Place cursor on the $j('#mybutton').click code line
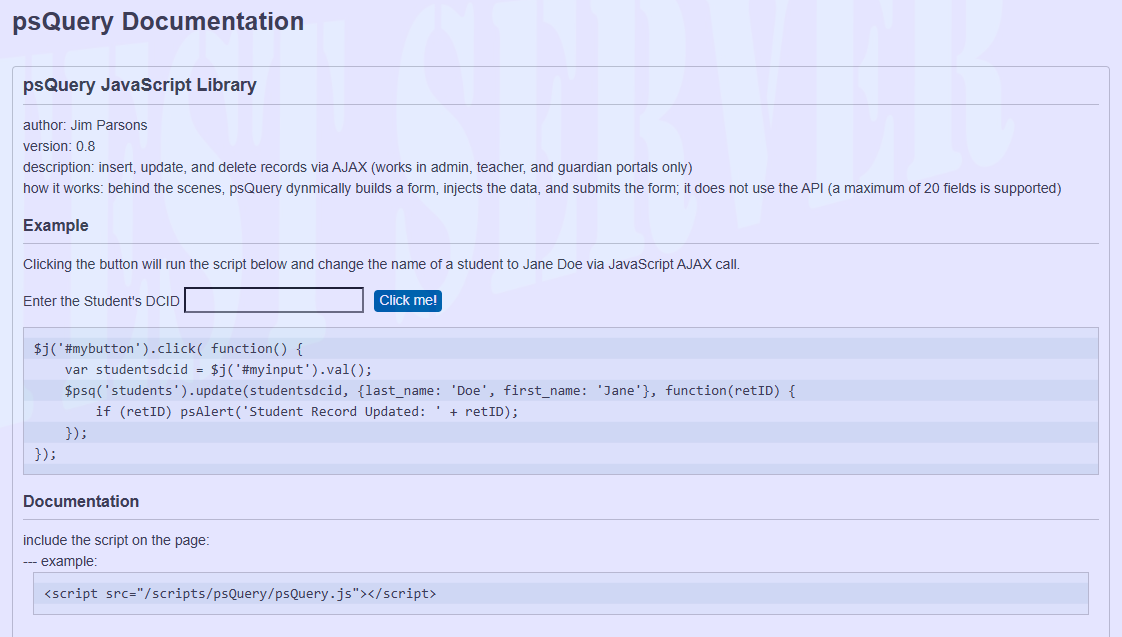This screenshot has height=637, width=1122. pyautogui.click(x=167, y=349)
